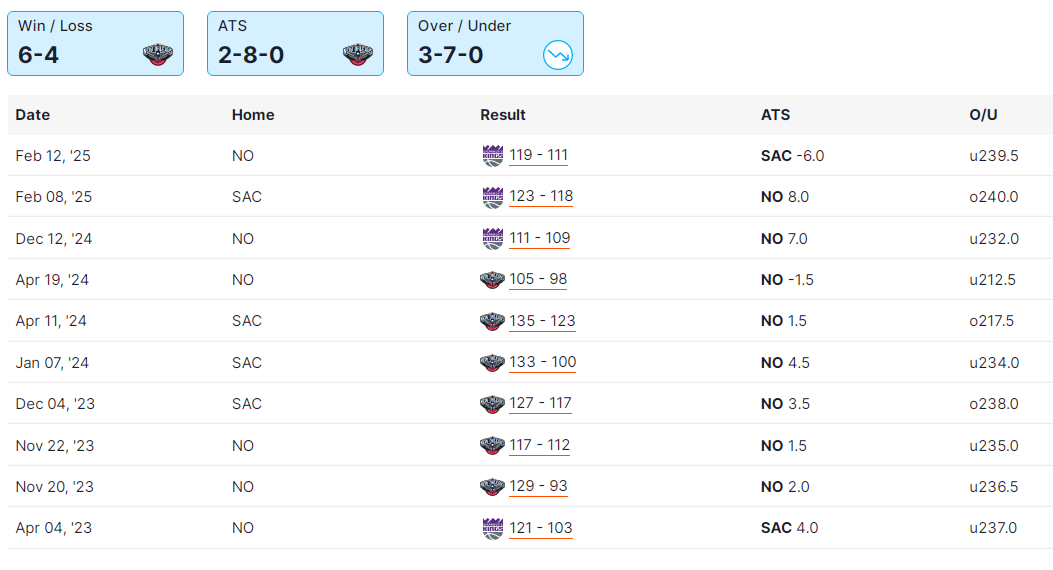The width and height of the screenshot is (1053, 570).
Task: Open the 133 - 100 score link
Action: coord(542,363)
